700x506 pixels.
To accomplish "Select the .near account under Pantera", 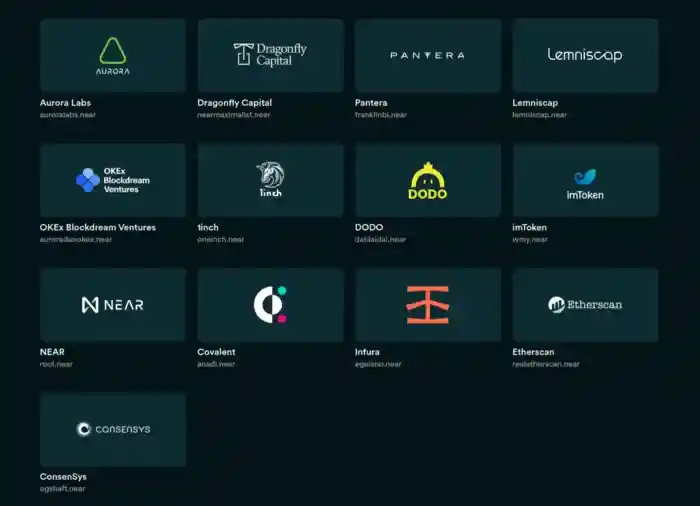I will tap(381, 115).
